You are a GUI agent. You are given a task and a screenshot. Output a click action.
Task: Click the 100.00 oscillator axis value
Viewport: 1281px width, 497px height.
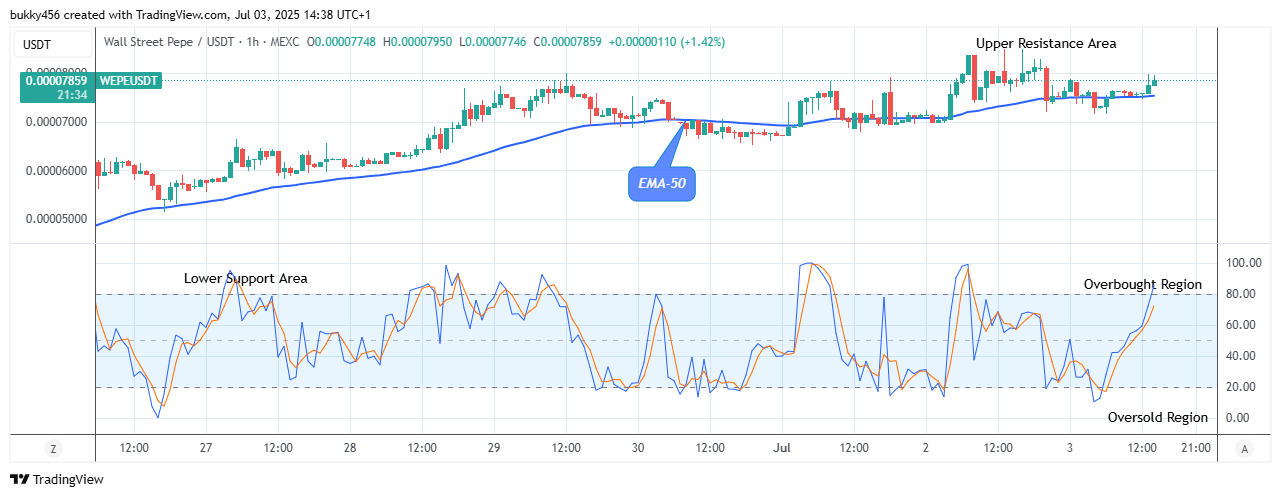click(1243, 263)
